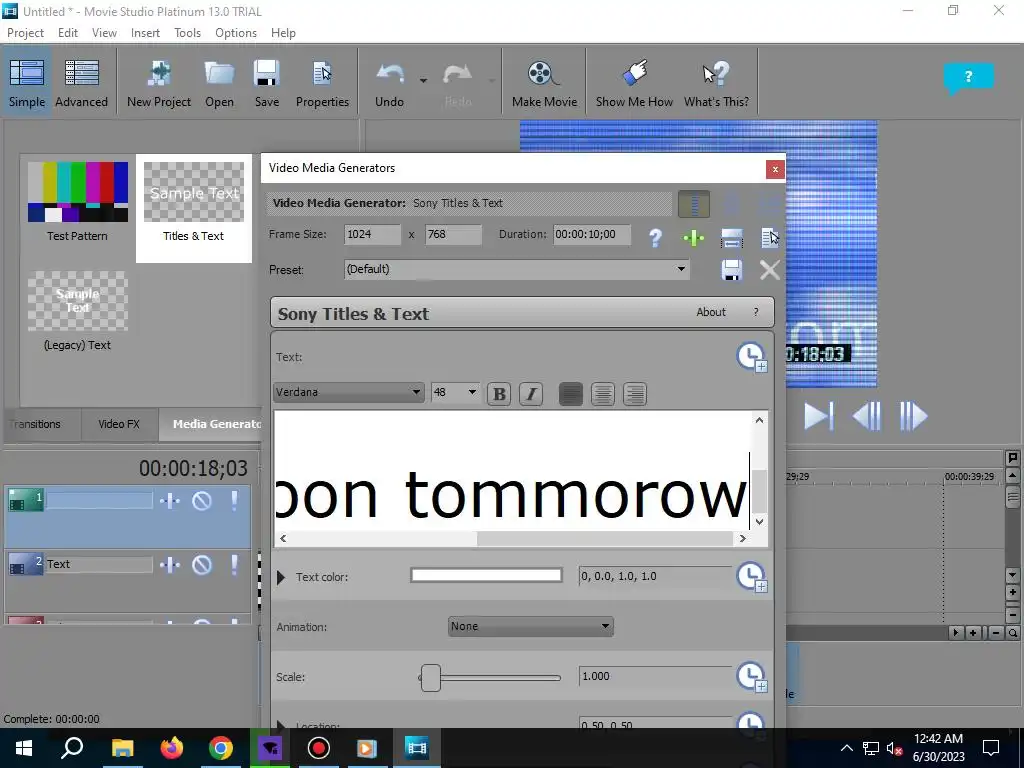Image resolution: width=1024 pixels, height=768 pixels.
Task: Open the Edit menu
Action: [67, 33]
